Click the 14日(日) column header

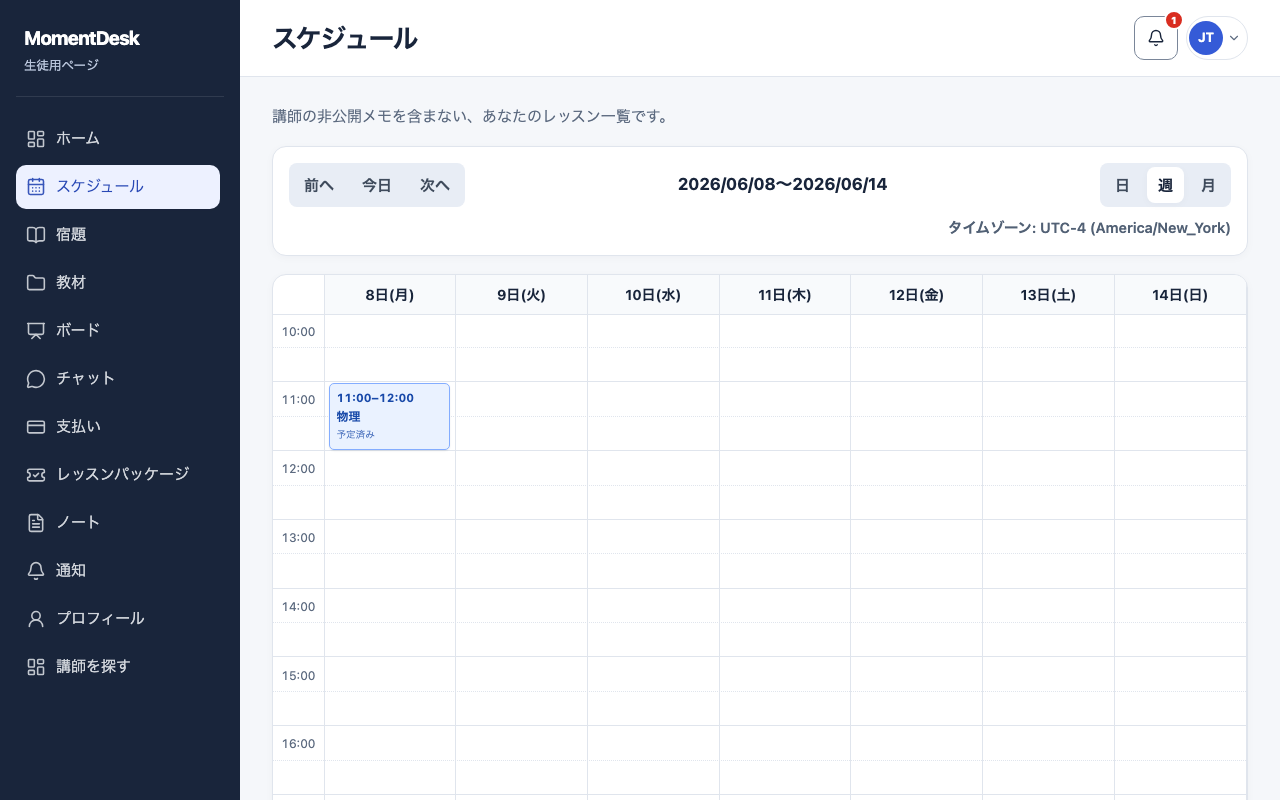click(1180, 295)
